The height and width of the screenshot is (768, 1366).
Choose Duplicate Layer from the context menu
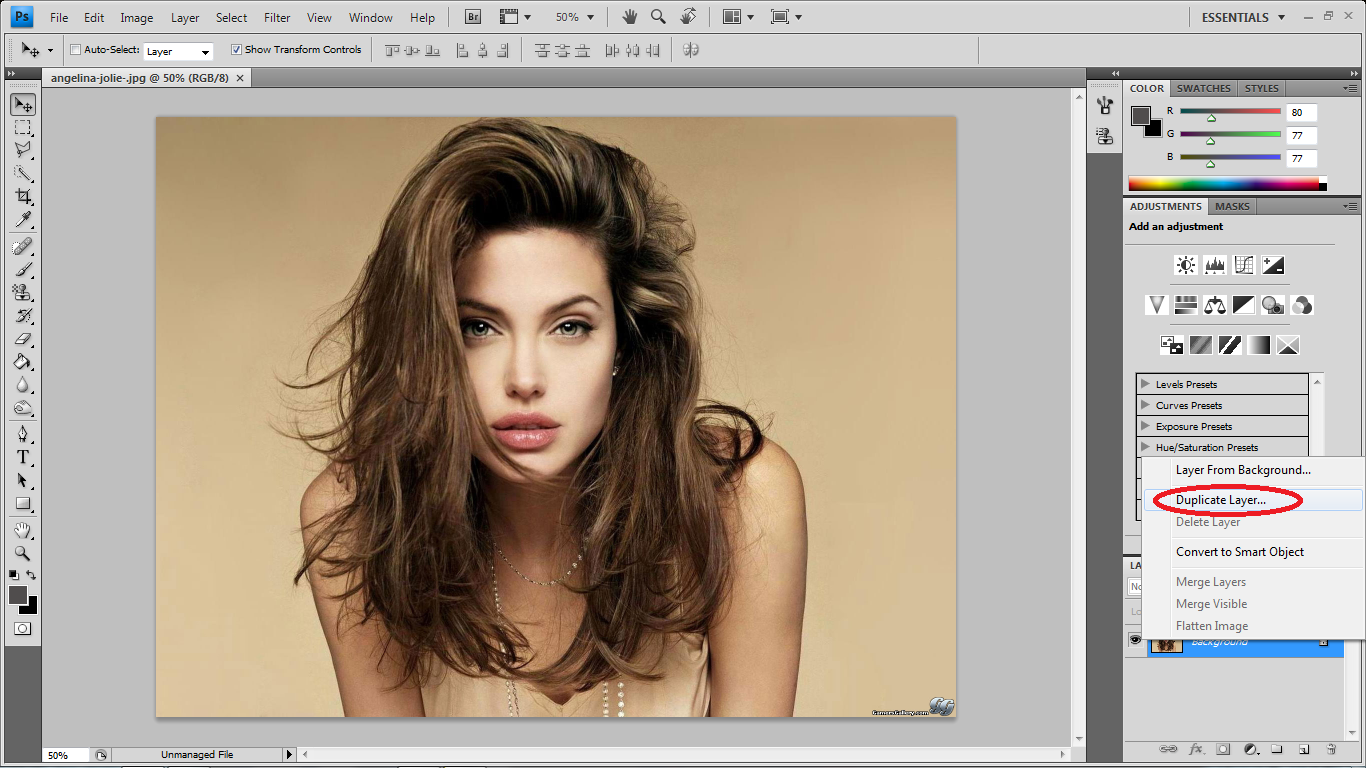[x=1254, y=500]
